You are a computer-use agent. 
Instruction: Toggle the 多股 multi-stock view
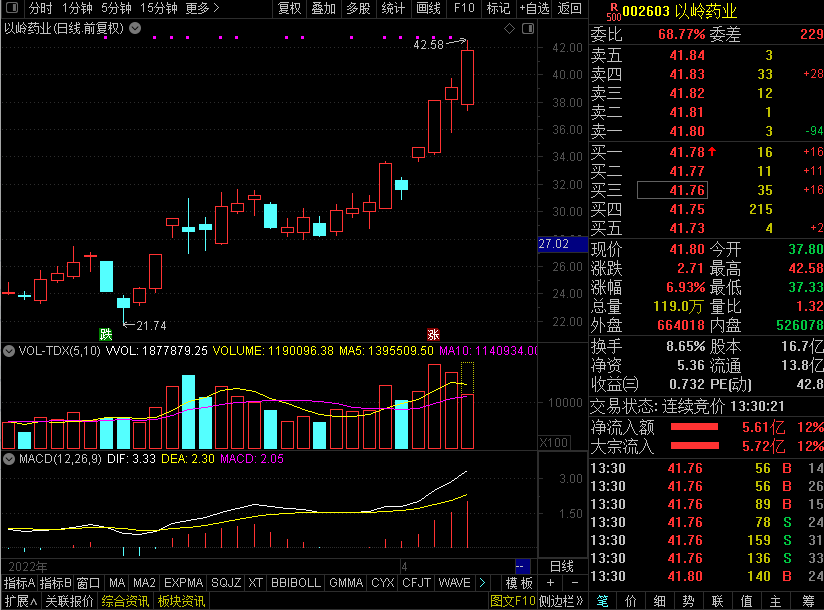click(358, 8)
